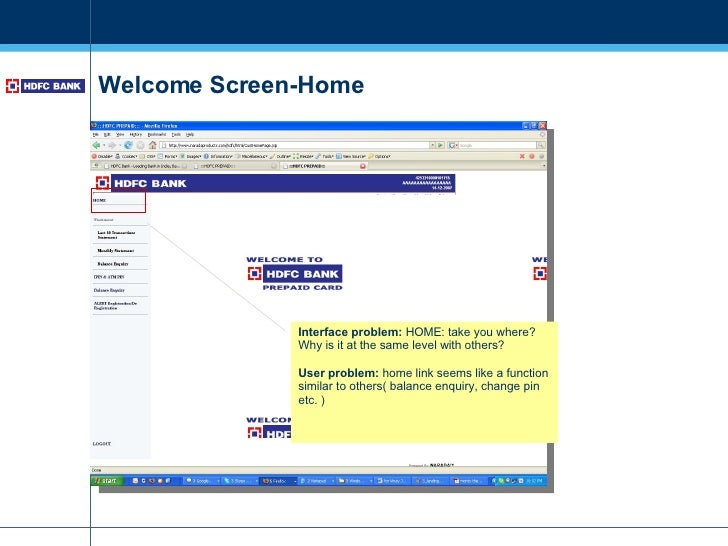728x546 pixels.
Task: Open the History menu in Firefox
Action: 136,135
